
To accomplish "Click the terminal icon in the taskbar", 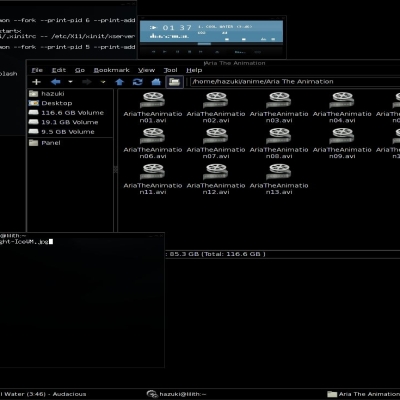I will point(152,394).
